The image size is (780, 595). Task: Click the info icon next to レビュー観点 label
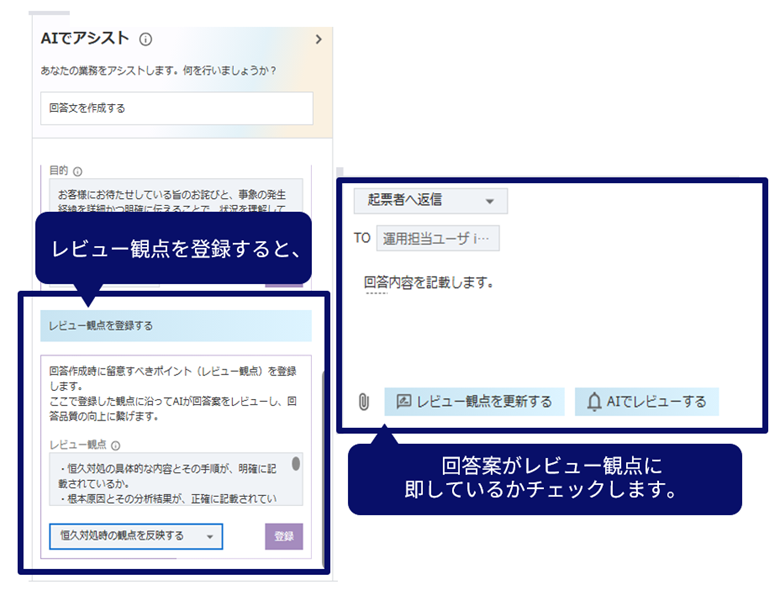click(116, 445)
